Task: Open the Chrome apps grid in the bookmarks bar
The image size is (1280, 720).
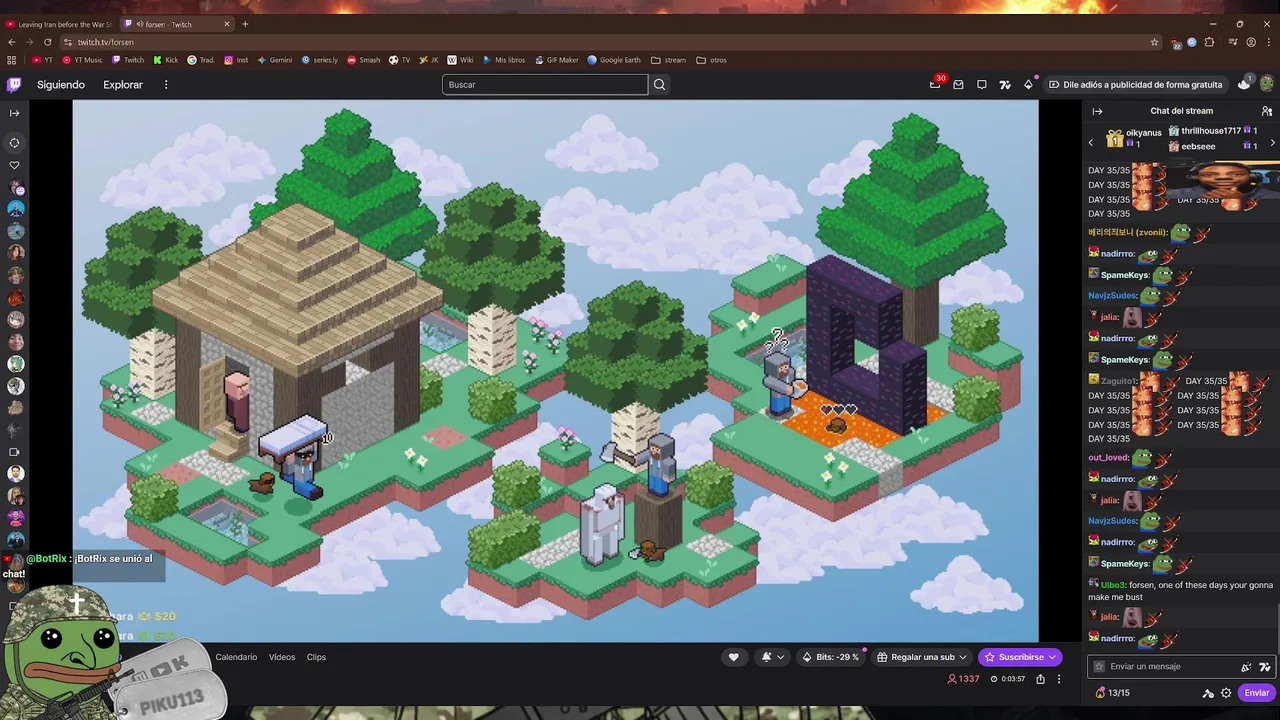Action: [x=12, y=60]
